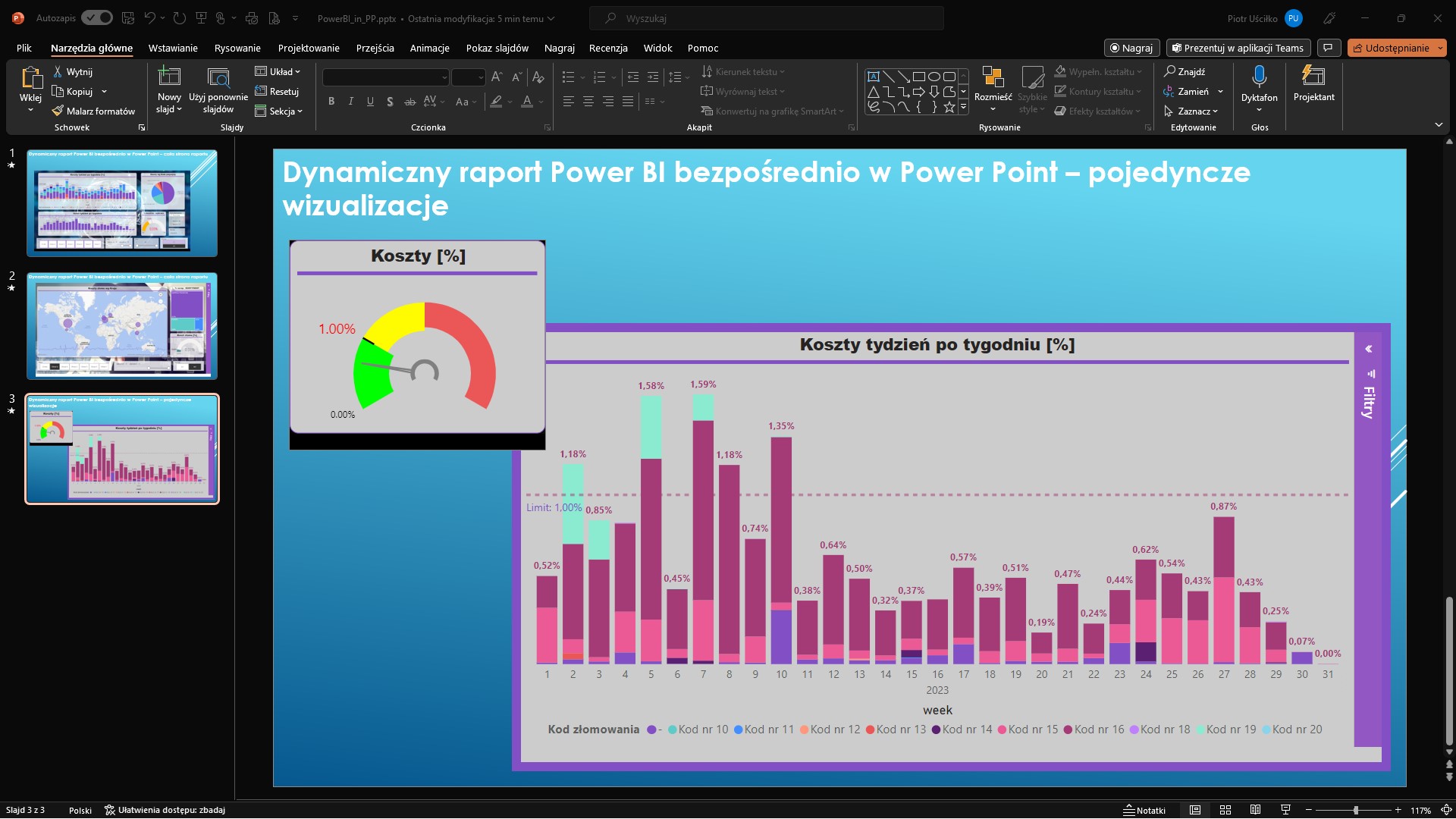The width and height of the screenshot is (1456, 819).
Task: Open the Układ layout dropdown
Action: coord(278,71)
